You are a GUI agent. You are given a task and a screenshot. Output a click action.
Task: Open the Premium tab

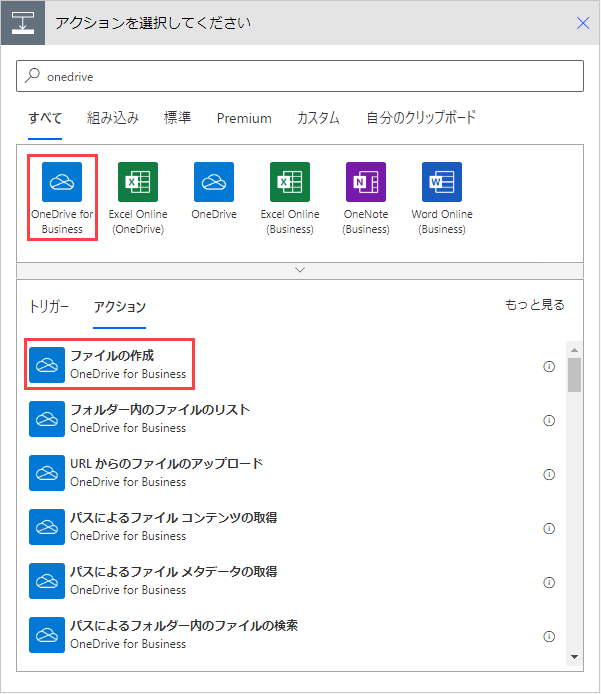point(244,118)
